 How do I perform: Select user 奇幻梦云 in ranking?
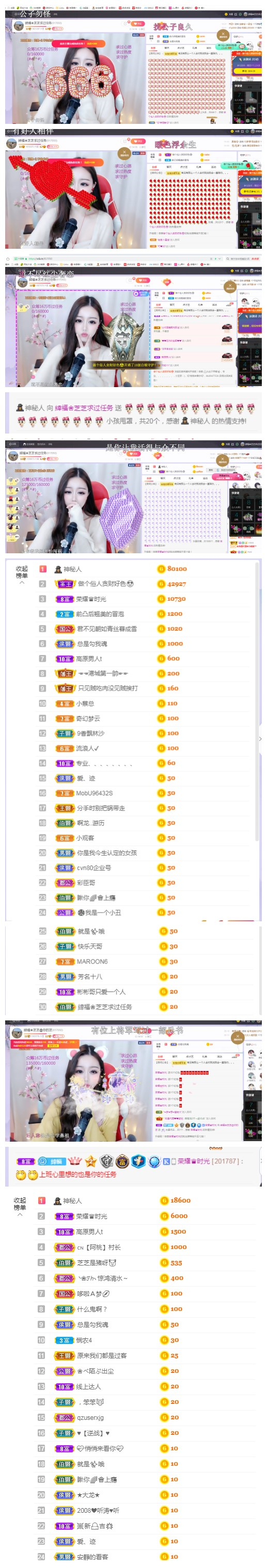tap(88, 718)
